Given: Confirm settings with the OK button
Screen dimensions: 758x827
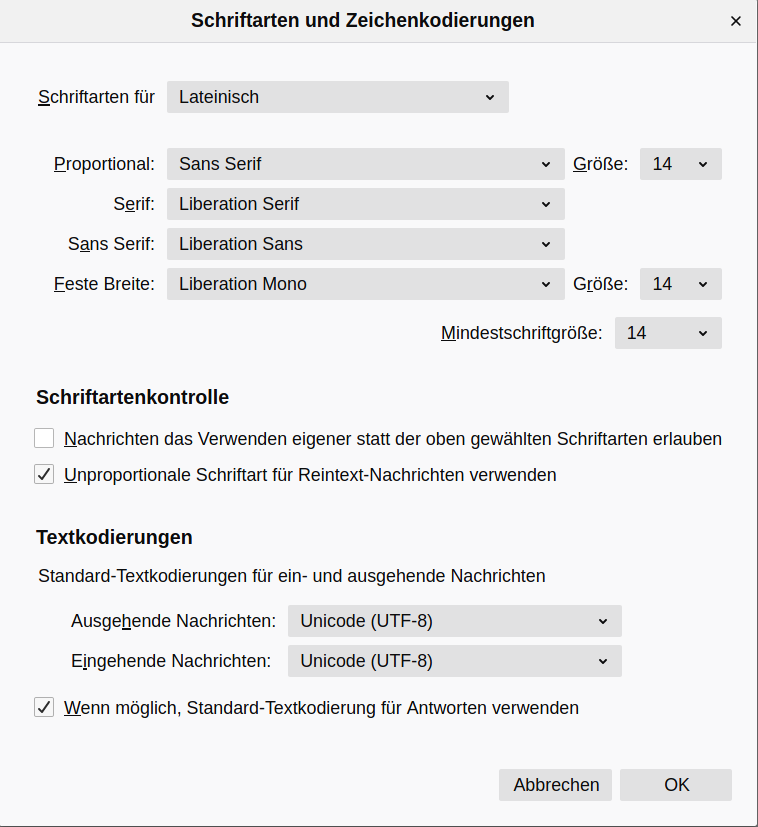Looking at the screenshot, I should pos(676,785).
